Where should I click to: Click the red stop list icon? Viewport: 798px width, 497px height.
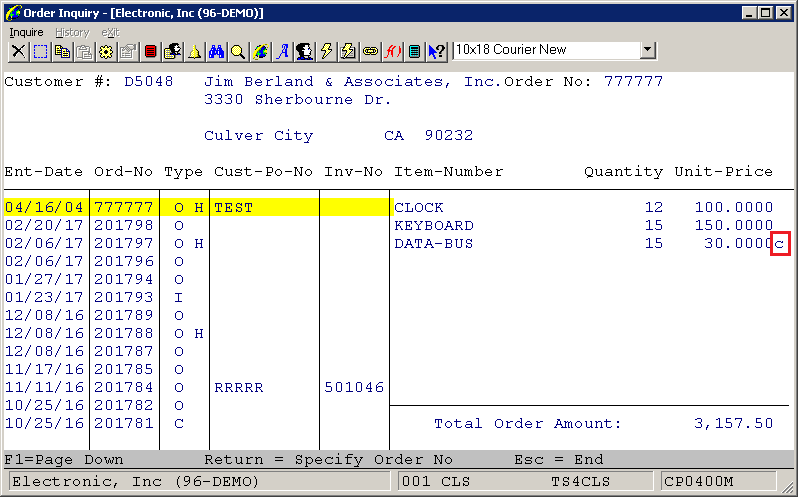pyautogui.click(x=150, y=51)
